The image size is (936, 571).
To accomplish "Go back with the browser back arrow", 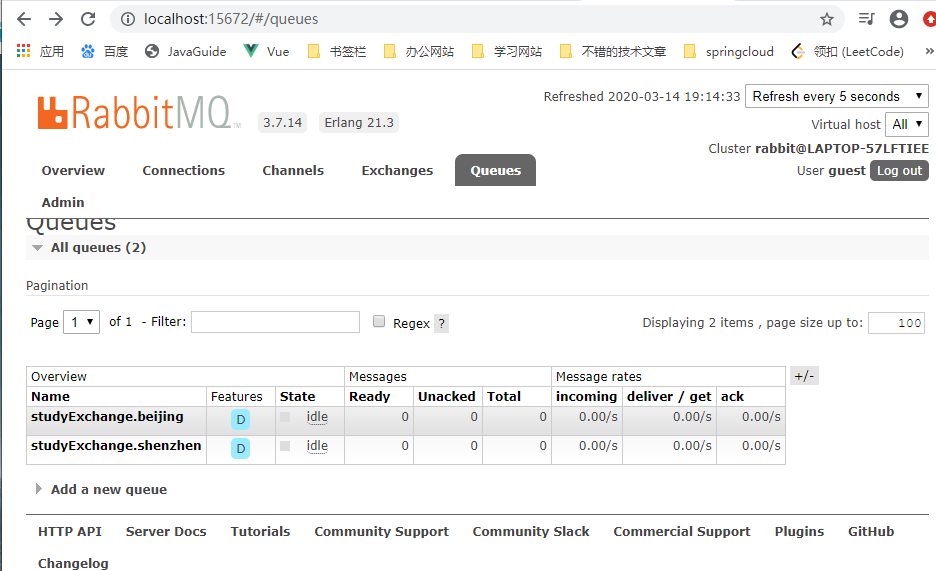I will 24,19.
